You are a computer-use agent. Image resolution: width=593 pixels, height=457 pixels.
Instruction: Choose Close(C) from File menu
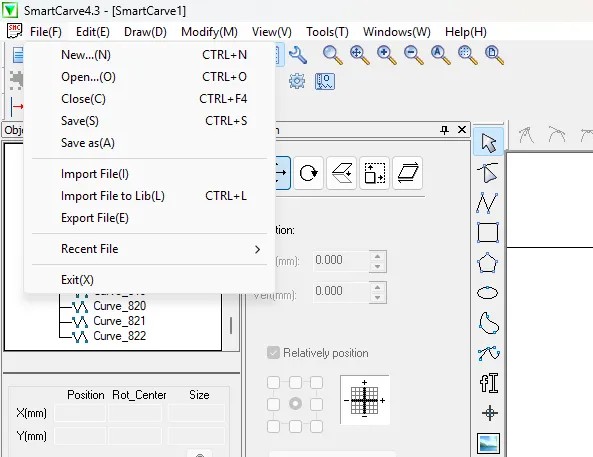coord(149,99)
